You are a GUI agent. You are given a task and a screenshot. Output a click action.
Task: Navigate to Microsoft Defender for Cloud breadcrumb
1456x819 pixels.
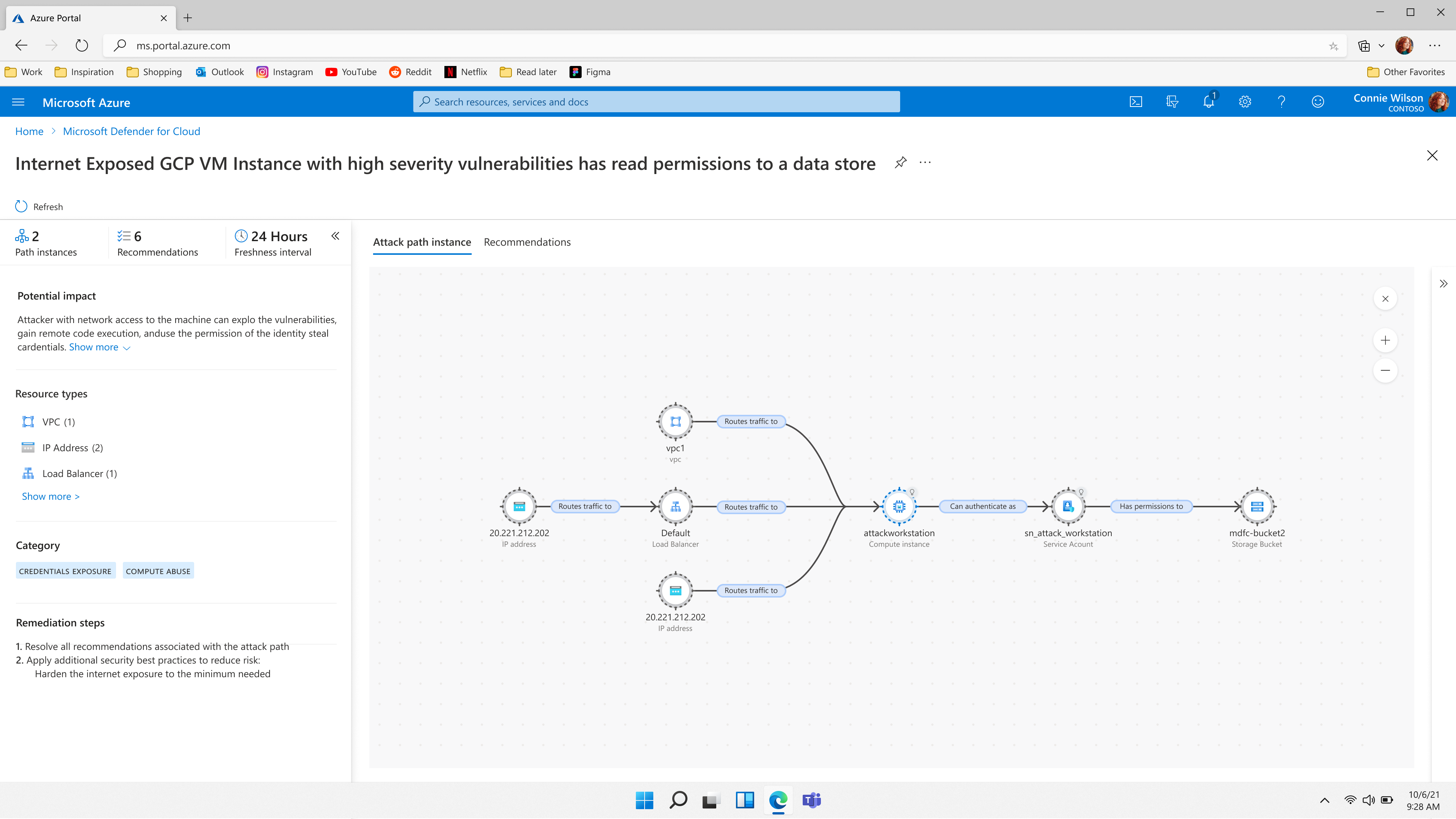[x=131, y=130]
